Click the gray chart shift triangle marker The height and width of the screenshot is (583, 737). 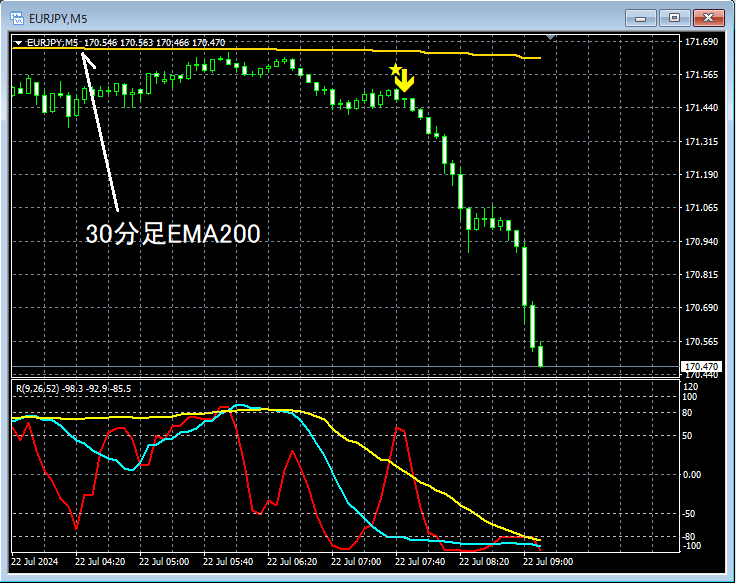[x=551, y=37]
